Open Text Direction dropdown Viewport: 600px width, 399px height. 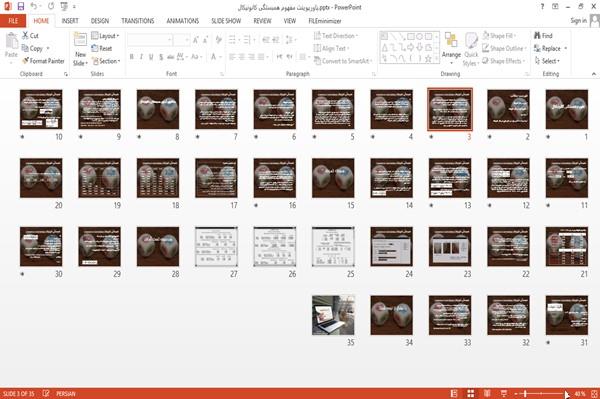[x=336, y=36]
